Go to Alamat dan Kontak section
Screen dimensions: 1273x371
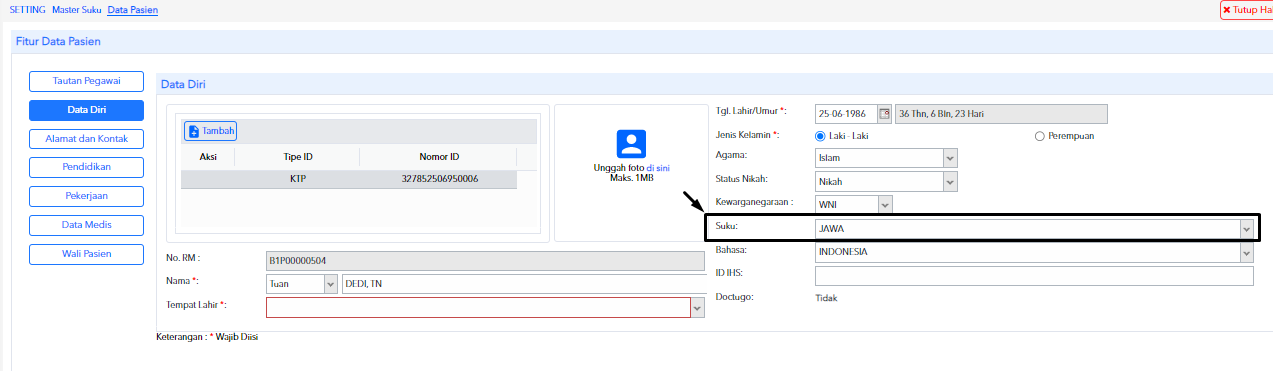(x=86, y=139)
